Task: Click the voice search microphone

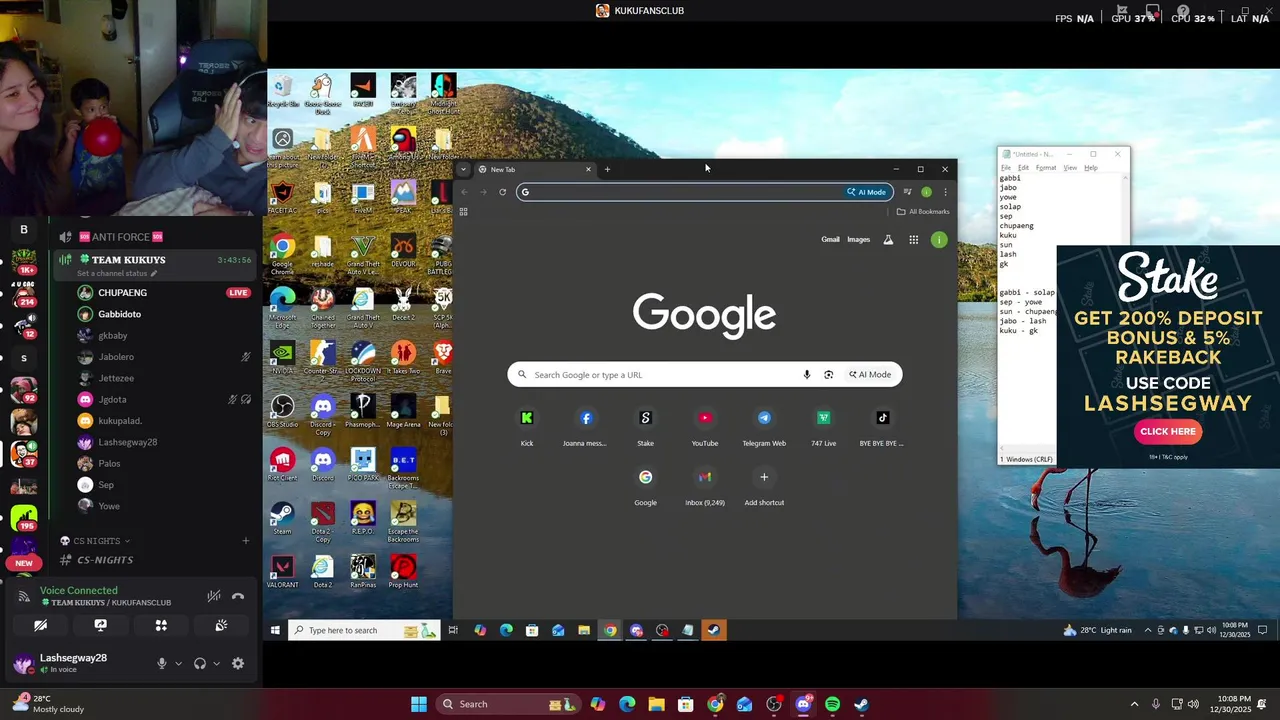Action: click(x=807, y=375)
